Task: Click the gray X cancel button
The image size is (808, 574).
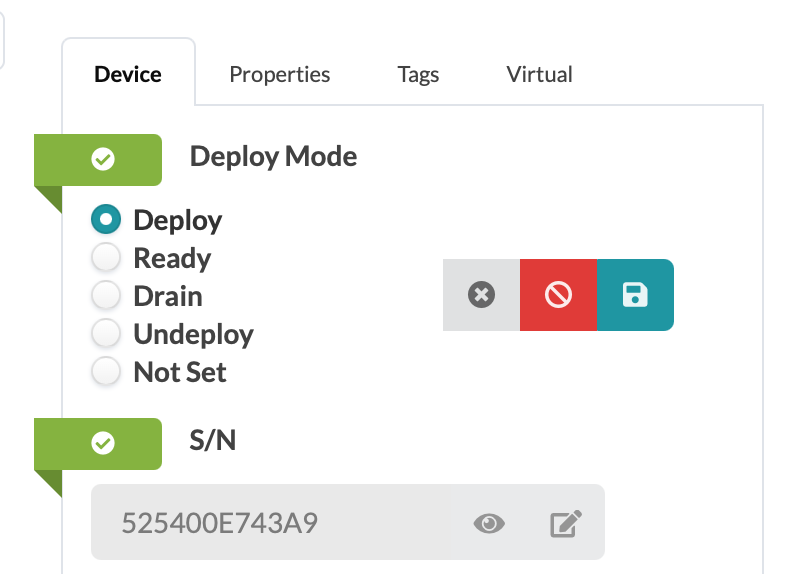Action: pyautogui.click(x=481, y=295)
